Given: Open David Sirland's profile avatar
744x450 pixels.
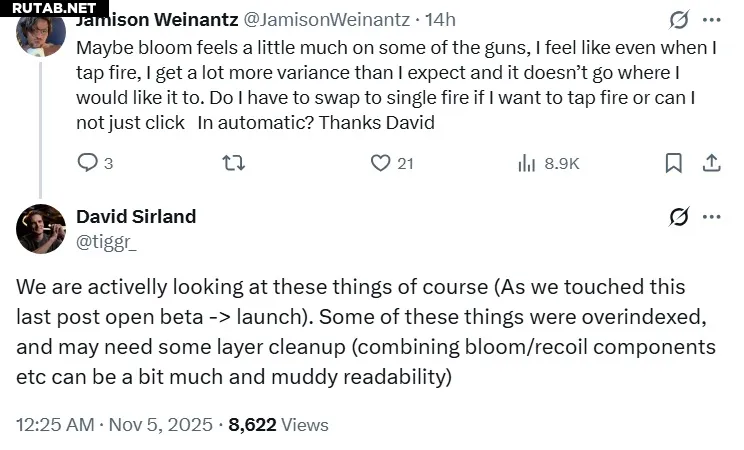Looking at the screenshot, I should tap(41, 229).
